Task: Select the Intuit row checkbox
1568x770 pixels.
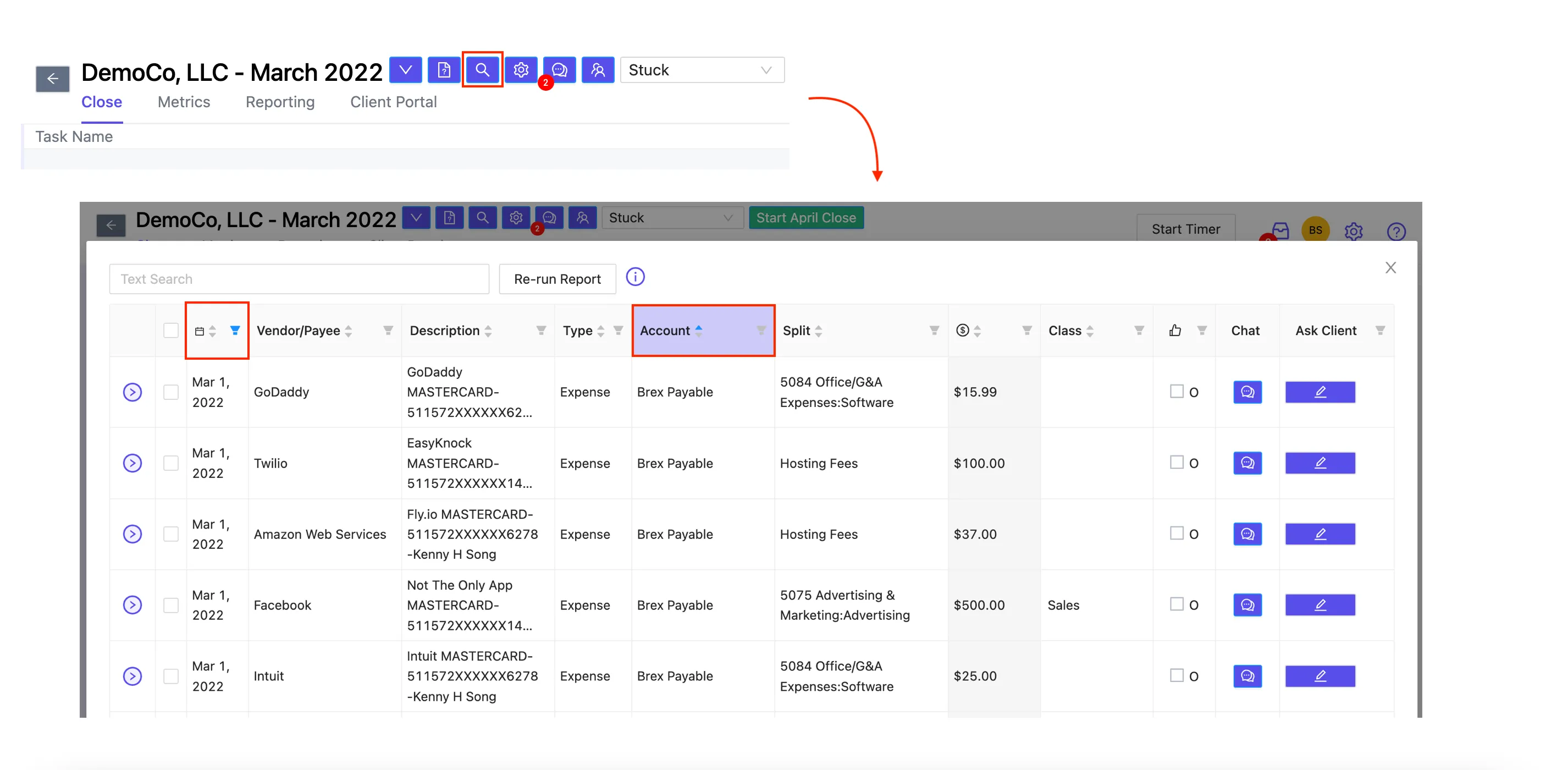Action: [x=171, y=676]
